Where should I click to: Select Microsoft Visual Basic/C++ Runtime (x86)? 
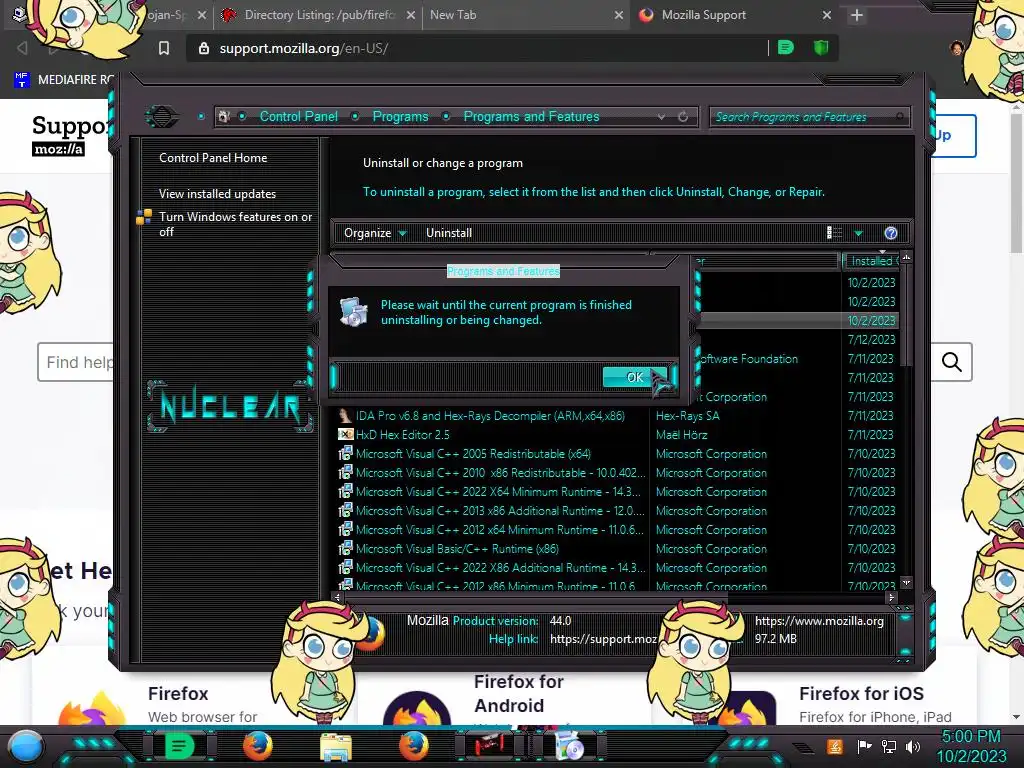point(457,549)
